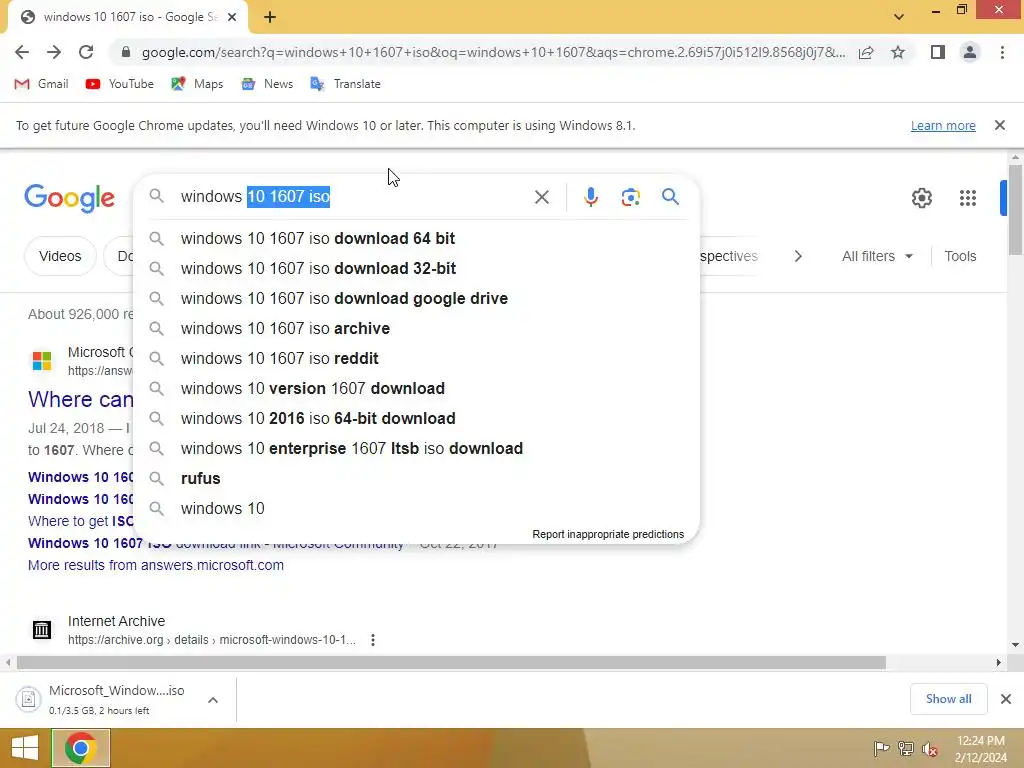Select the rufus suggestion

point(417,479)
